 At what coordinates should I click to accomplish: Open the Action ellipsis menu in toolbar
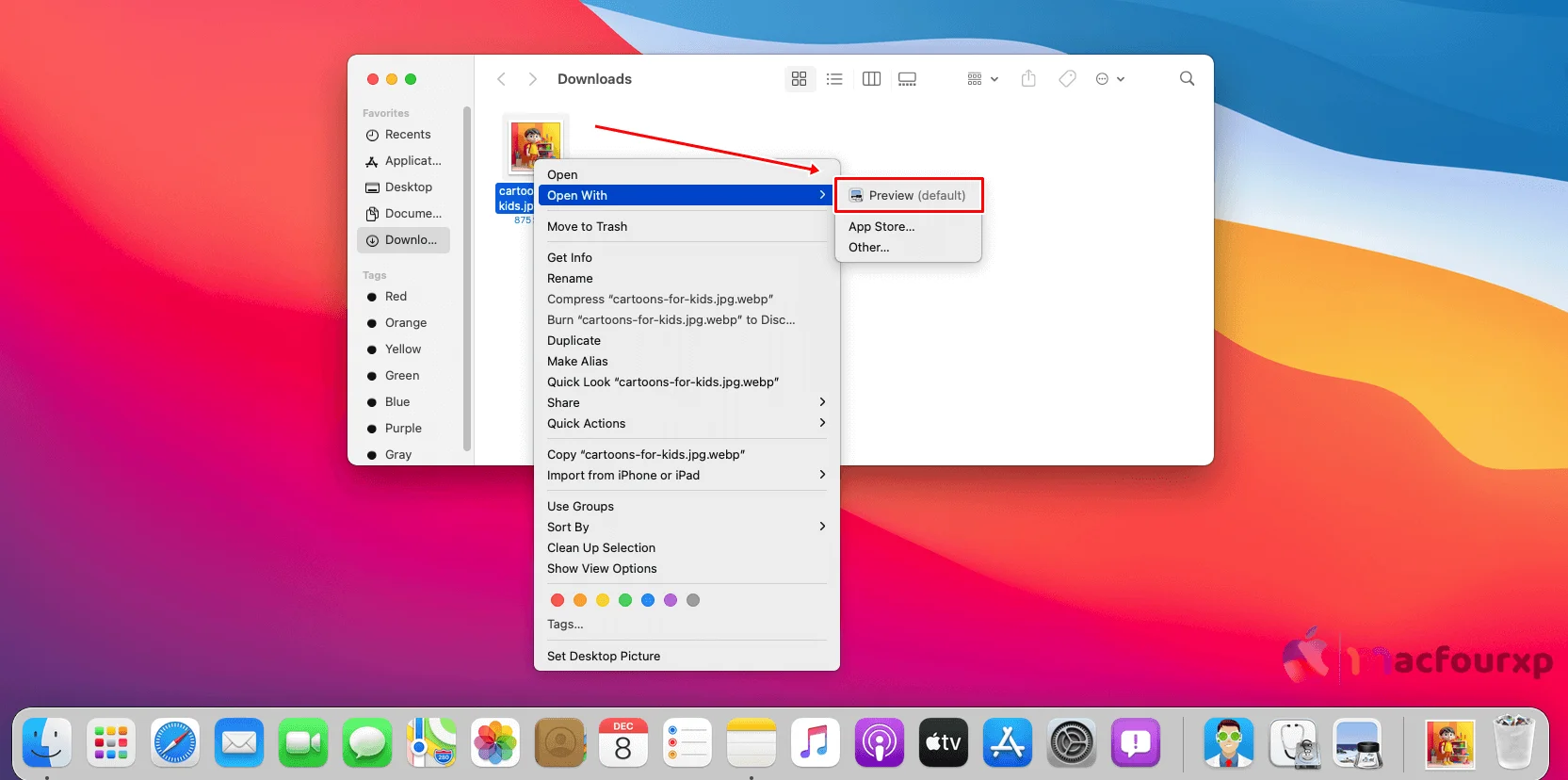[1110, 79]
